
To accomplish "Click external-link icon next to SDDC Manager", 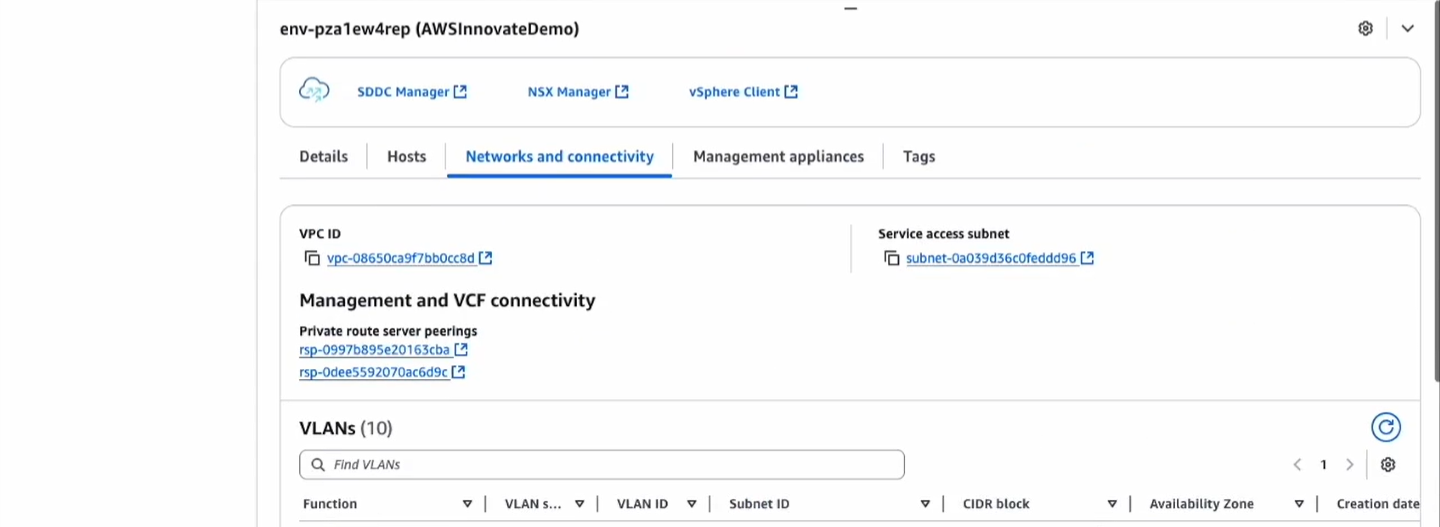I will click(460, 91).
